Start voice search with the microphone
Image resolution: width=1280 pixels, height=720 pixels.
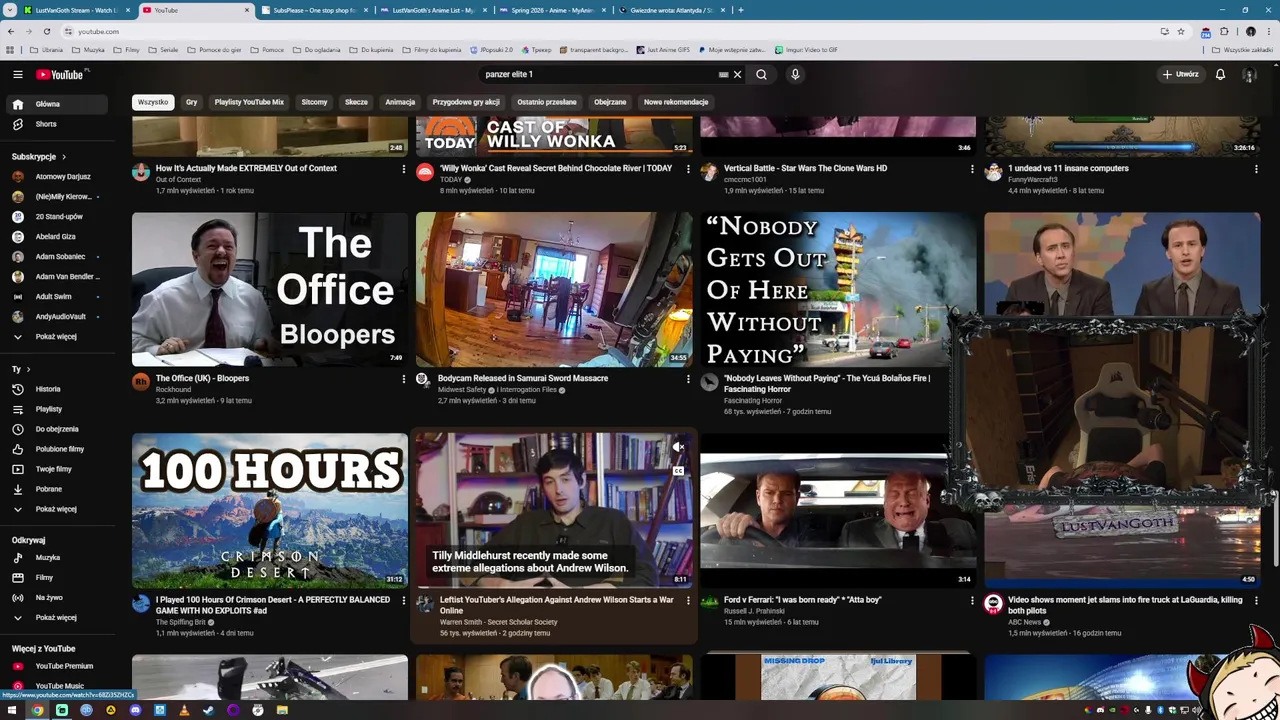coord(795,74)
